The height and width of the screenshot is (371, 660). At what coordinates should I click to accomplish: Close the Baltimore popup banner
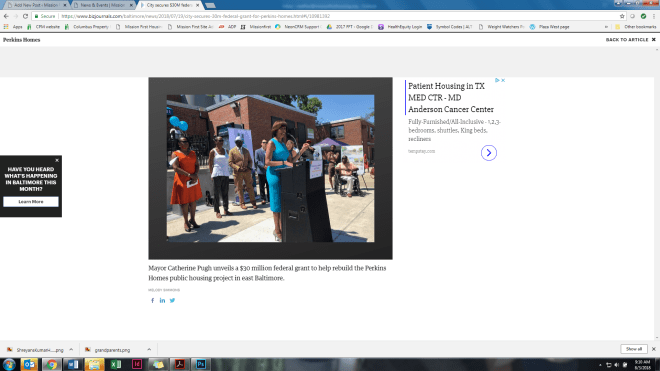(57, 160)
